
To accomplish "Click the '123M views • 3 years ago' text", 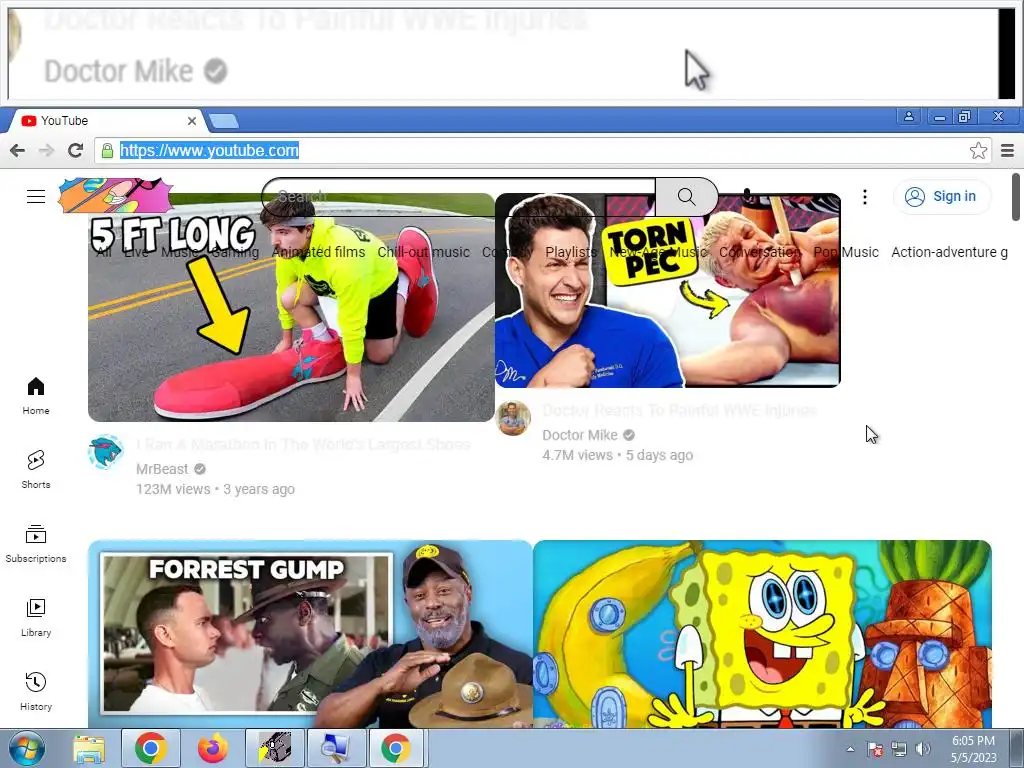I will [x=215, y=489].
